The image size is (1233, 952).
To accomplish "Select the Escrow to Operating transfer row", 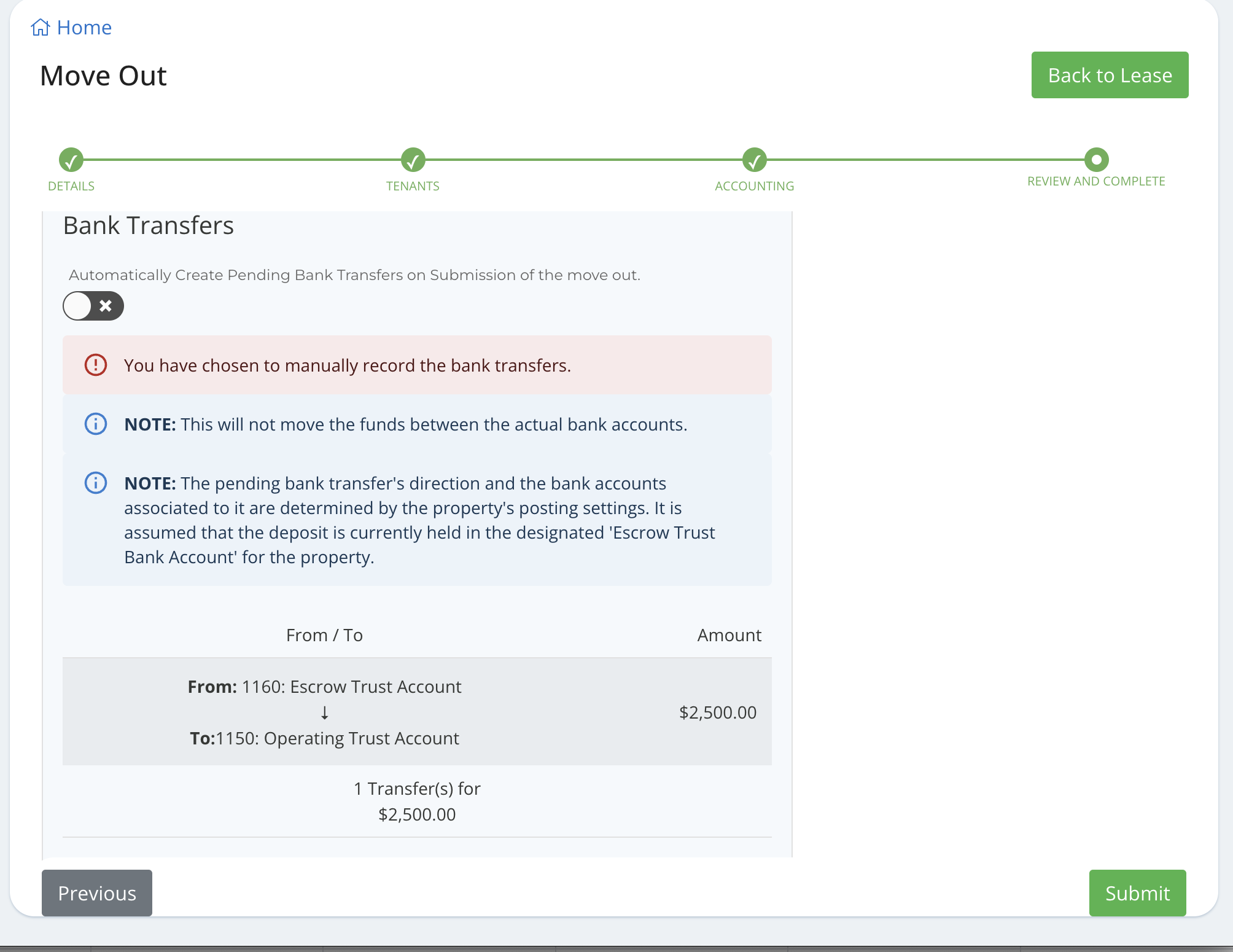I will [416, 711].
